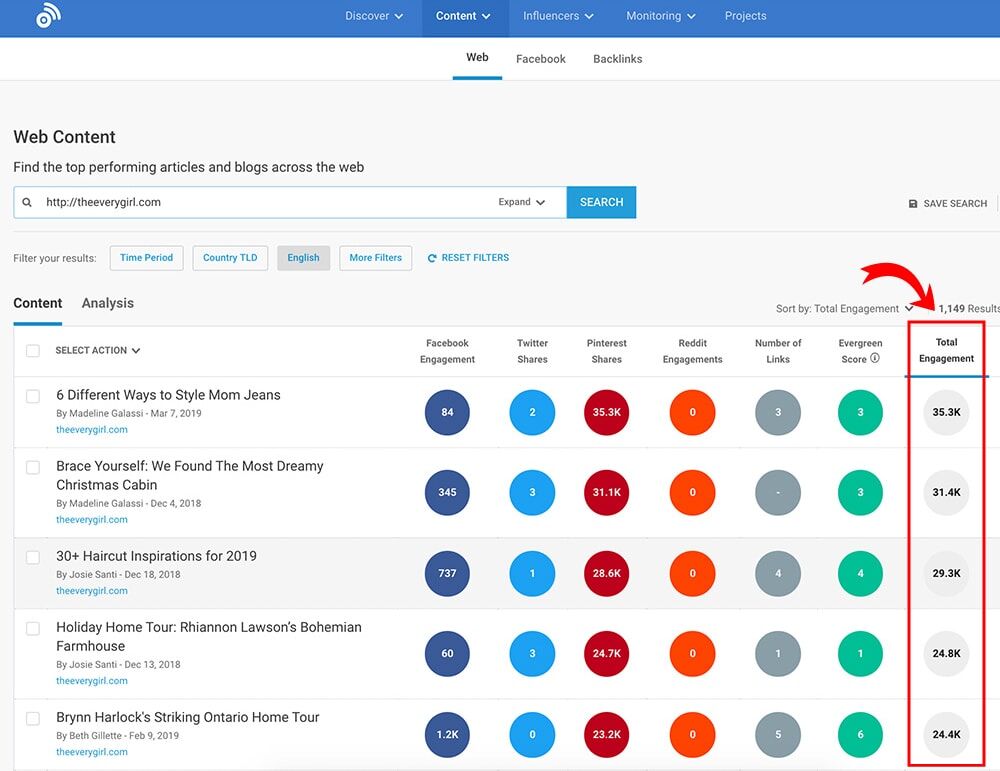This screenshot has height=771, width=1000.
Task: Click the Save Search disk icon
Action: [x=913, y=204]
